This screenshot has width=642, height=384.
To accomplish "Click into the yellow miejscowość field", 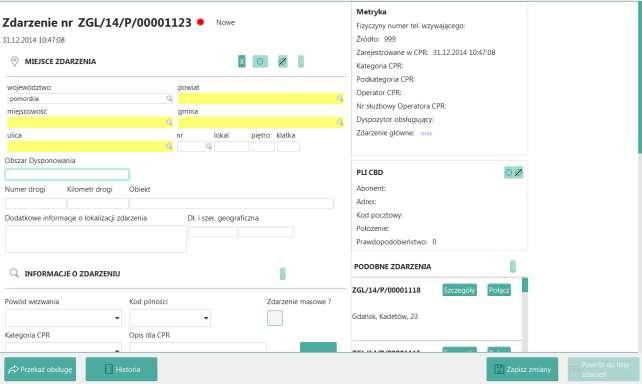I will pyautogui.click(x=90, y=122).
